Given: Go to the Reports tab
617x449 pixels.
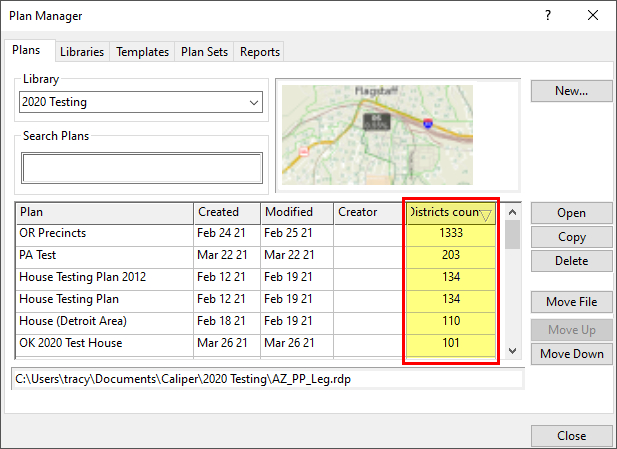Looking at the screenshot, I should point(260,52).
